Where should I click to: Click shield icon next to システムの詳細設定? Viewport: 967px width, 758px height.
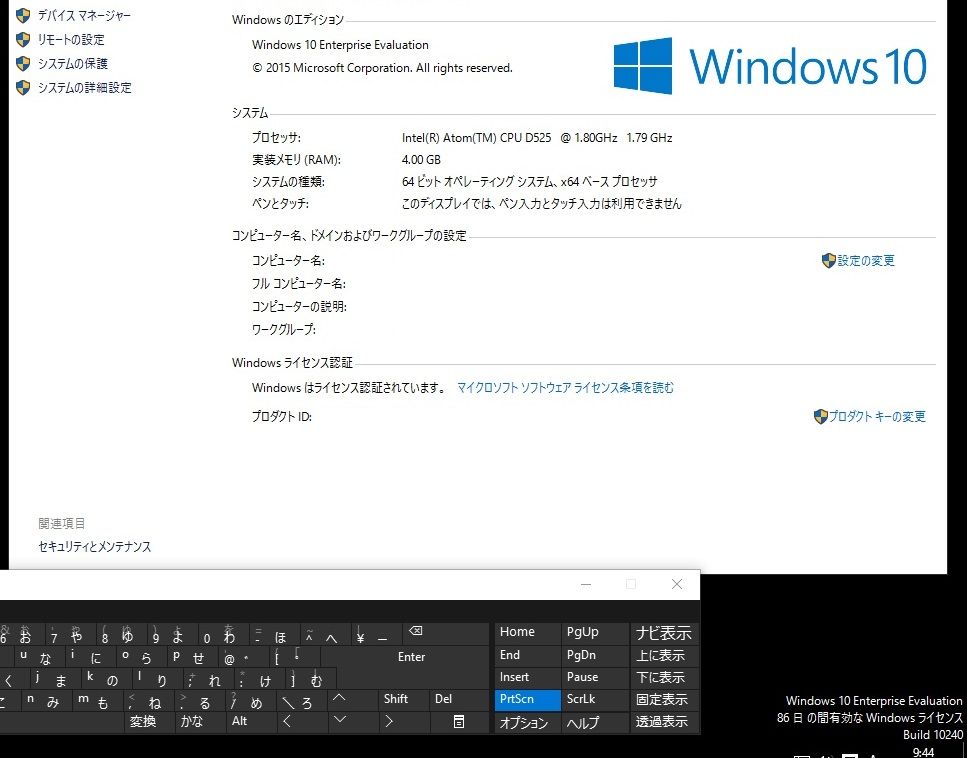click(x=23, y=88)
